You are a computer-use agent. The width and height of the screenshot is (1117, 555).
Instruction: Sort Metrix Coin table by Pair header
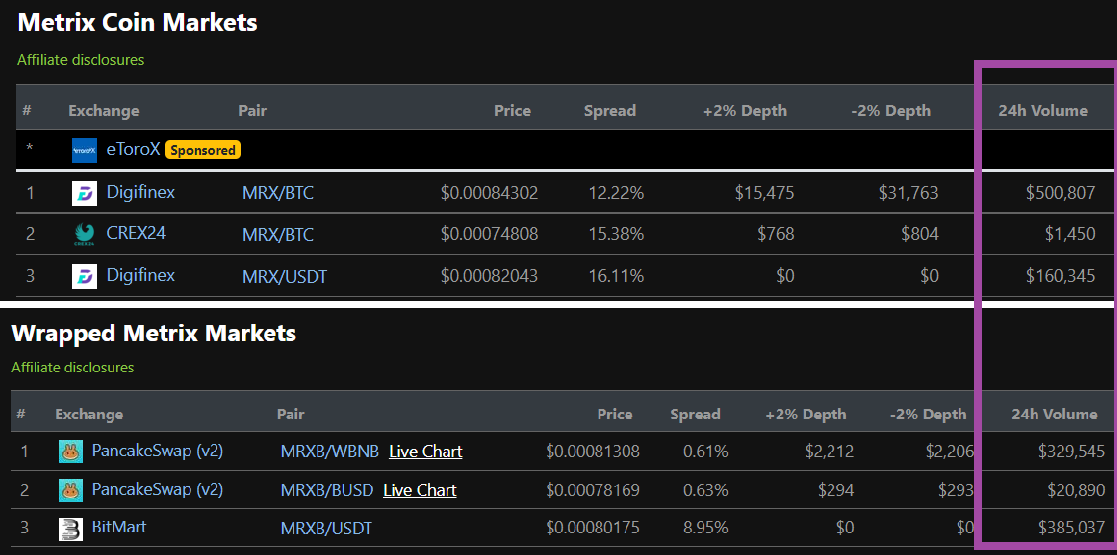tap(253, 110)
